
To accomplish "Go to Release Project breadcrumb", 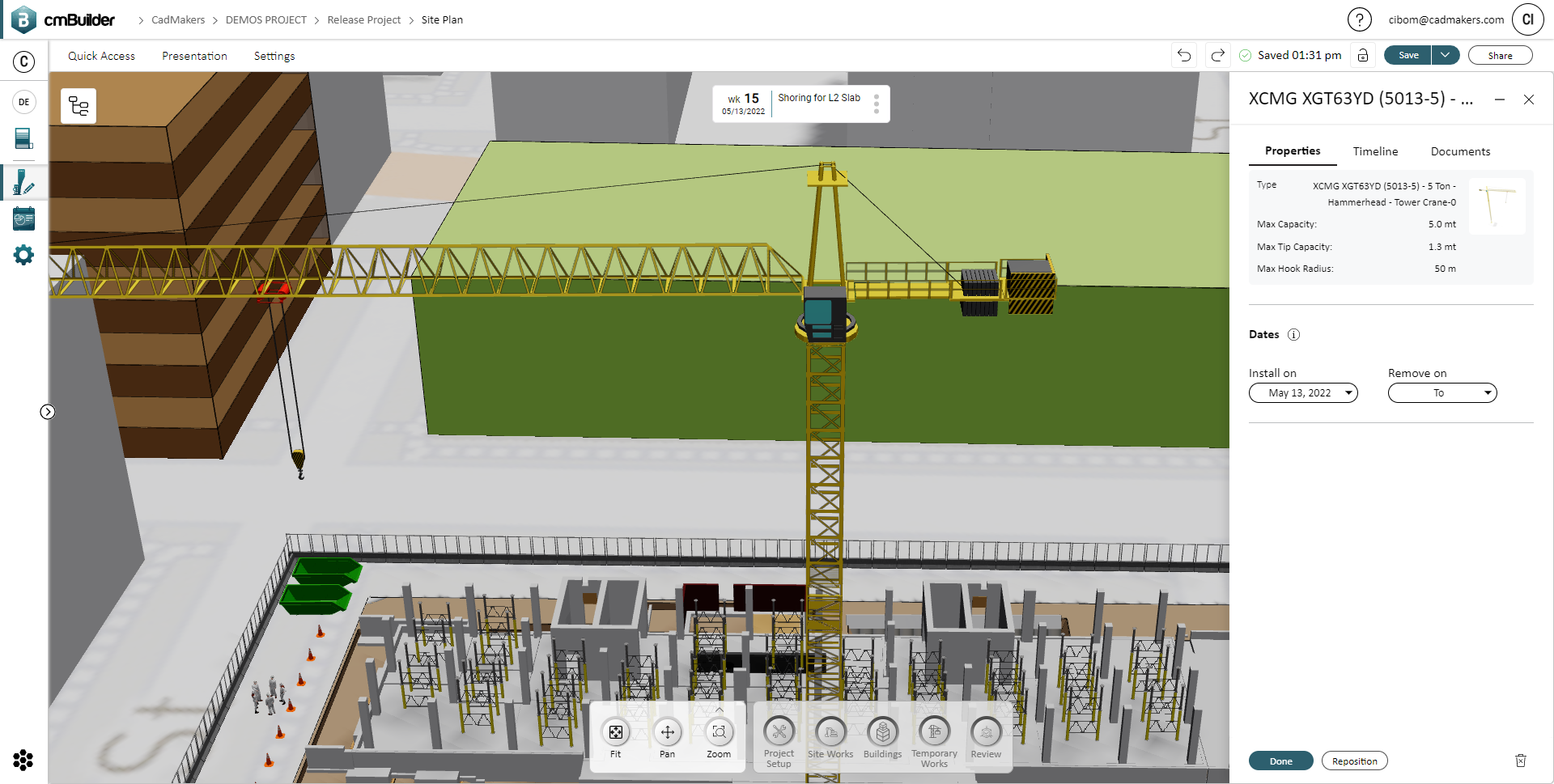I will (363, 19).
